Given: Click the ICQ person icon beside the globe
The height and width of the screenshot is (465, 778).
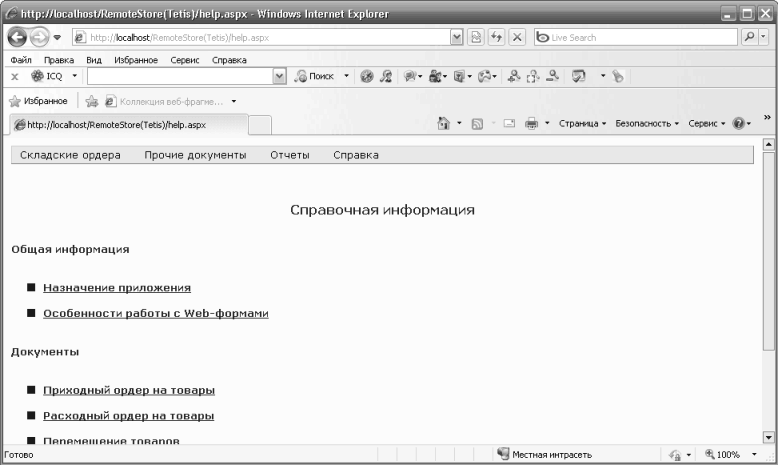Looking at the screenshot, I should point(386,76).
